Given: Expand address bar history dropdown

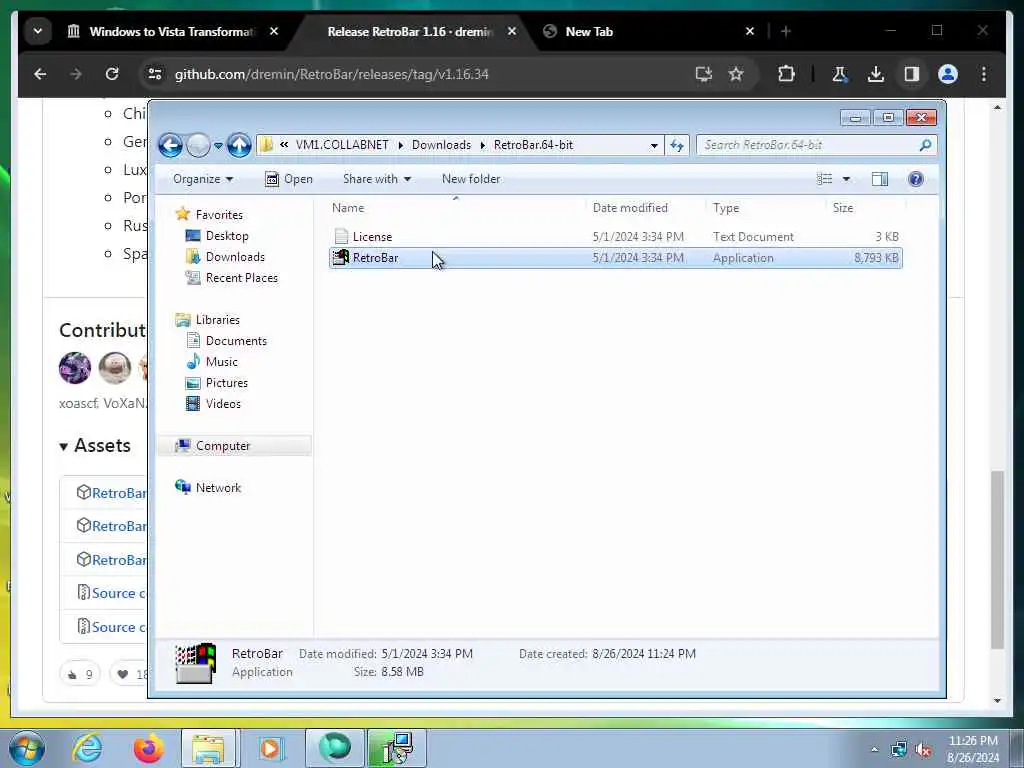Looking at the screenshot, I should (654, 146).
